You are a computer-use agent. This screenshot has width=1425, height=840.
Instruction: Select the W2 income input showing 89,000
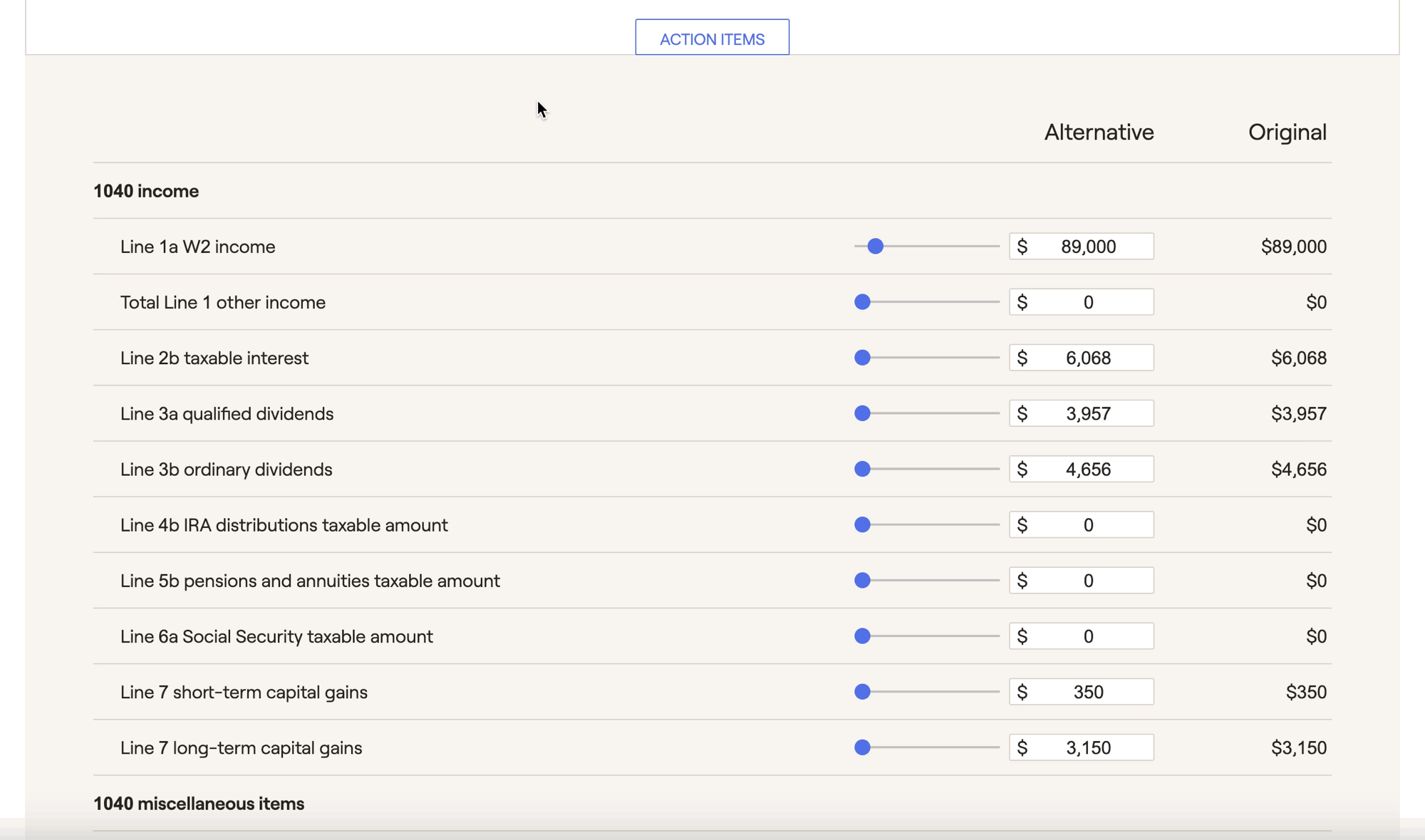(x=1082, y=247)
